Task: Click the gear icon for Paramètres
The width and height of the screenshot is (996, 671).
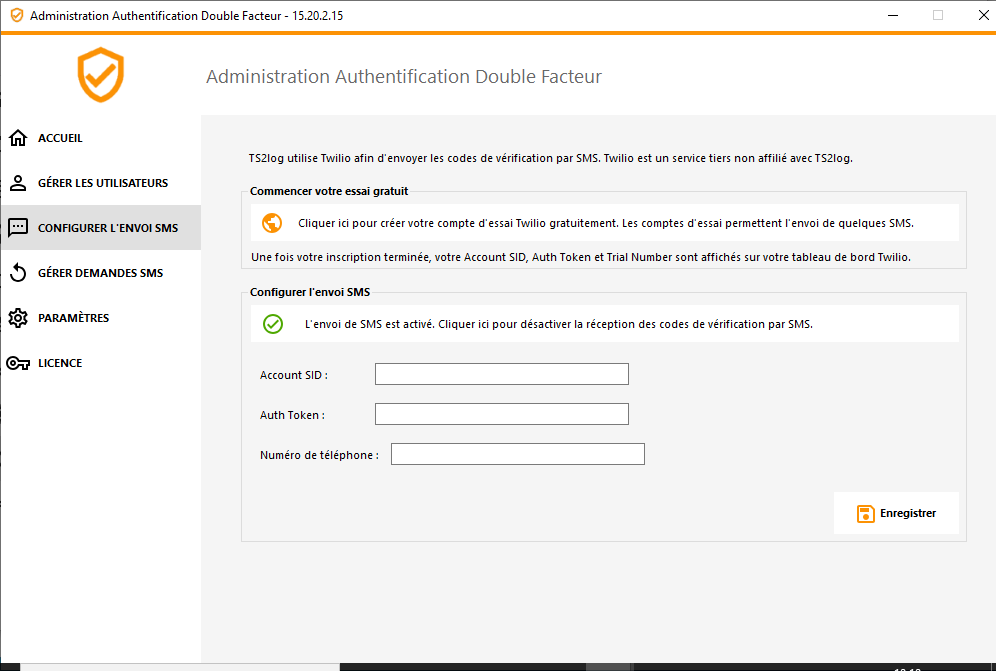Action: tap(18, 318)
